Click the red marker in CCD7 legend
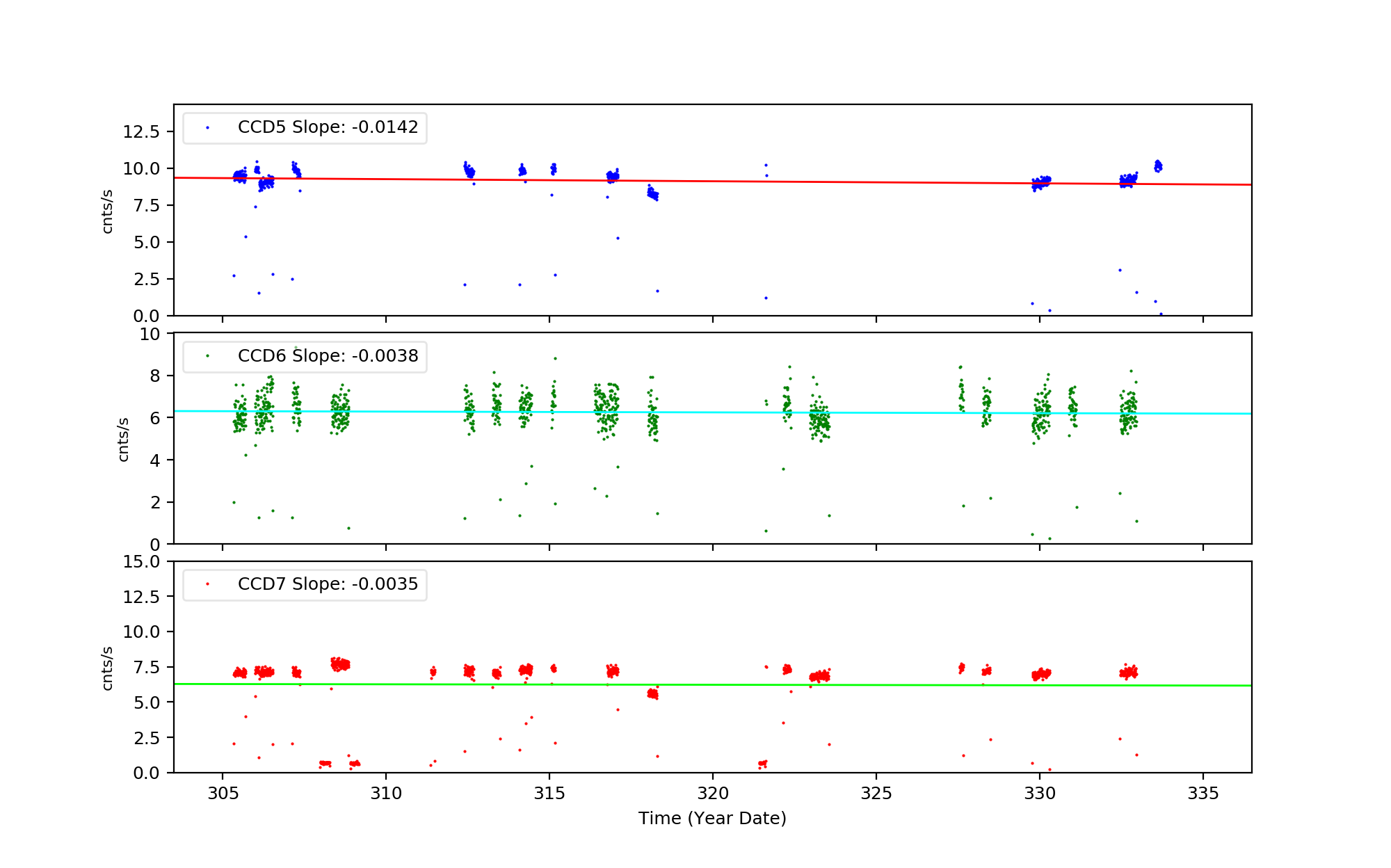 tap(207, 584)
